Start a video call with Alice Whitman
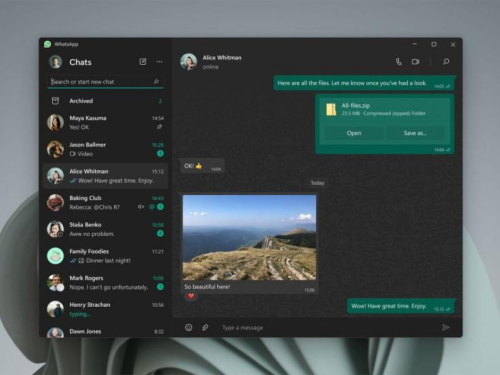Viewport: 500px width, 375px height. [x=415, y=62]
